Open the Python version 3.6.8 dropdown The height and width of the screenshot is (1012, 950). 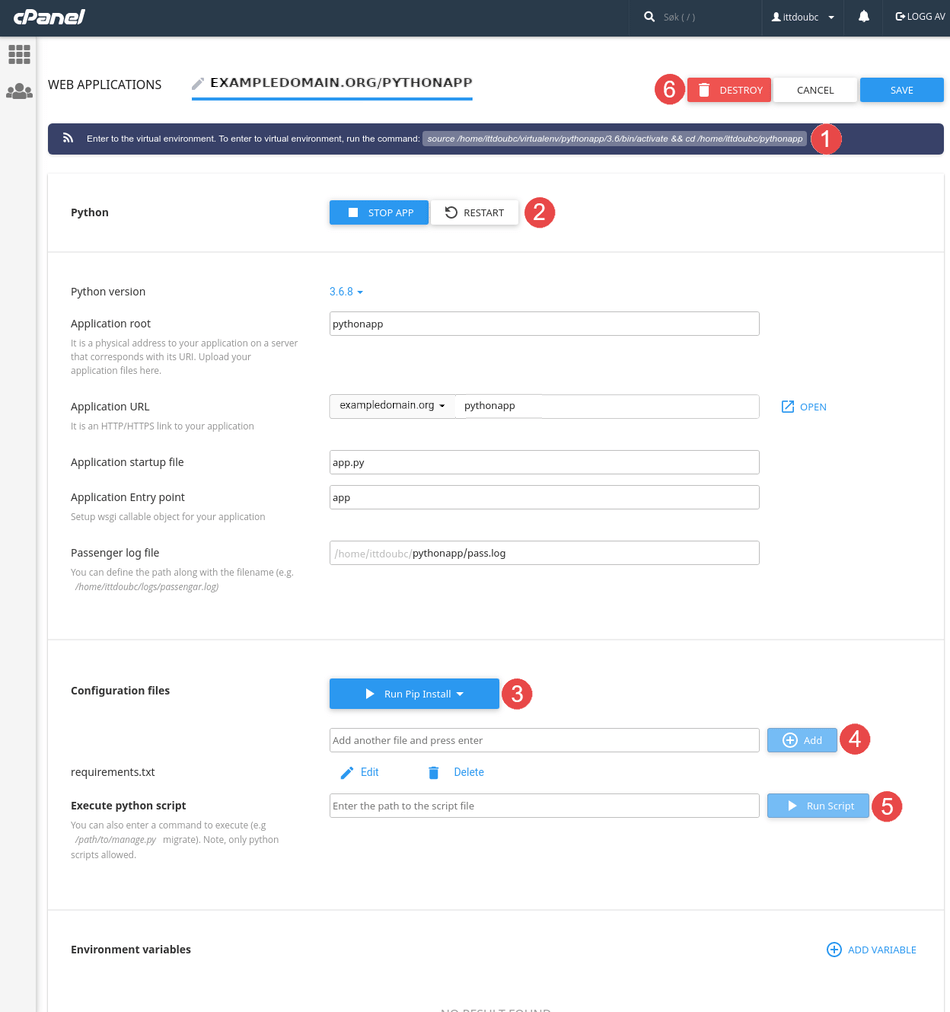(x=345, y=291)
